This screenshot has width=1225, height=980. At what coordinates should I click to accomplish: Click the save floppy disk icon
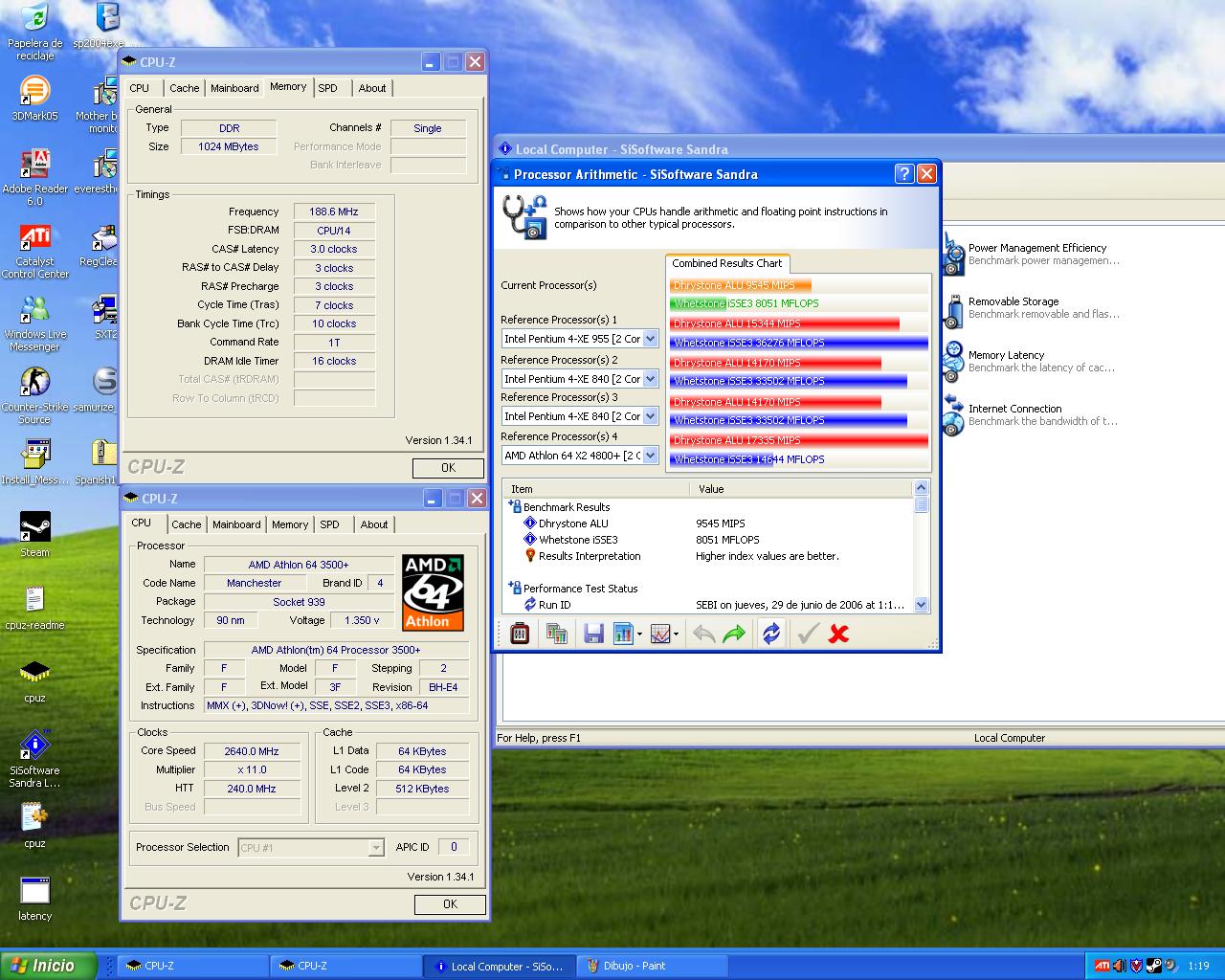click(593, 634)
